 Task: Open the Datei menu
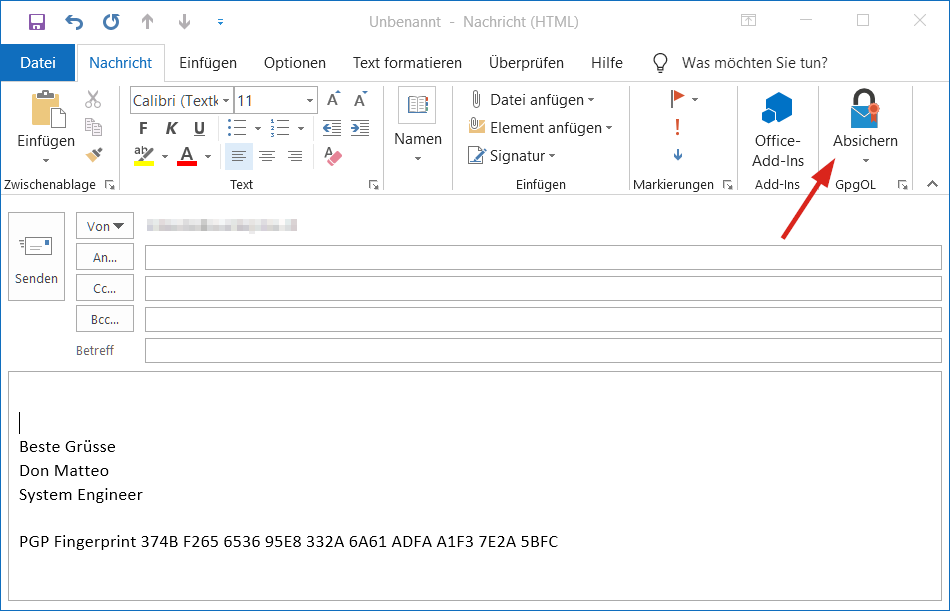tap(38, 62)
